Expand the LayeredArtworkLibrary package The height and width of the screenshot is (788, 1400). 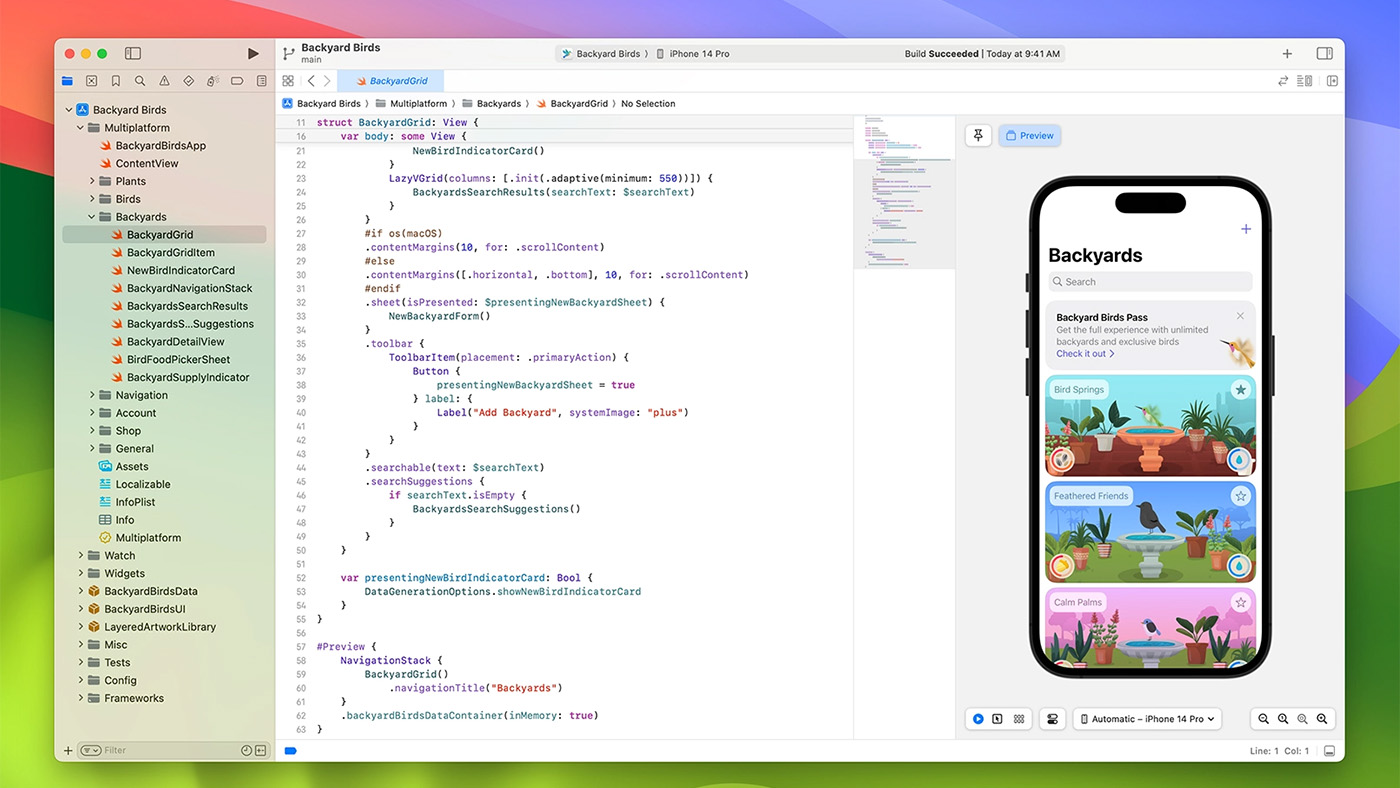click(x=81, y=627)
